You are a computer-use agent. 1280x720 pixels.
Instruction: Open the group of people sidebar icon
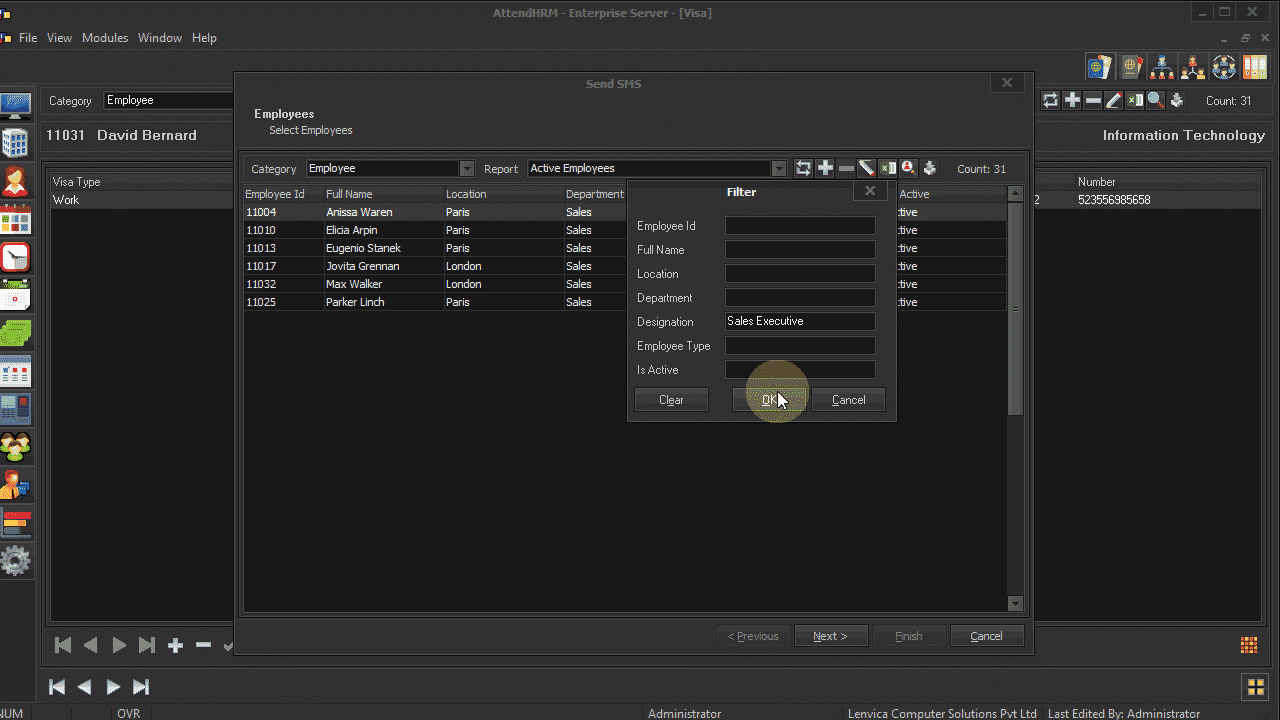click(x=15, y=447)
